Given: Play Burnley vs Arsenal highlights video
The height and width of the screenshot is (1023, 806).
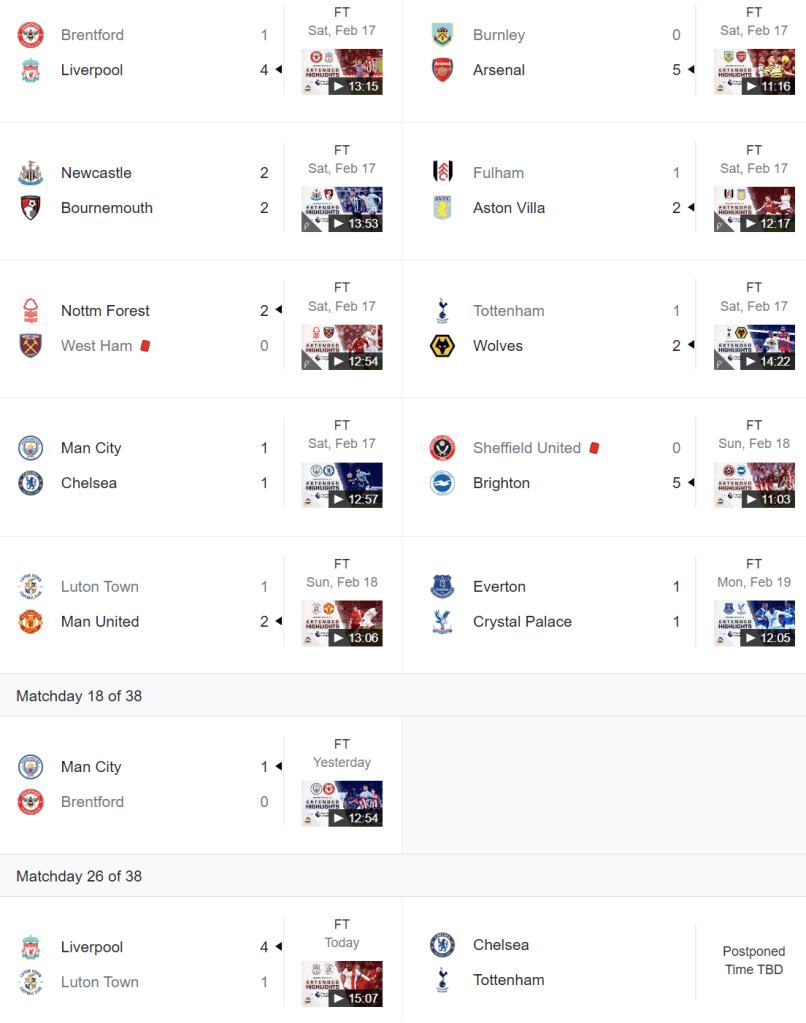Looking at the screenshot, I should 754,72.
